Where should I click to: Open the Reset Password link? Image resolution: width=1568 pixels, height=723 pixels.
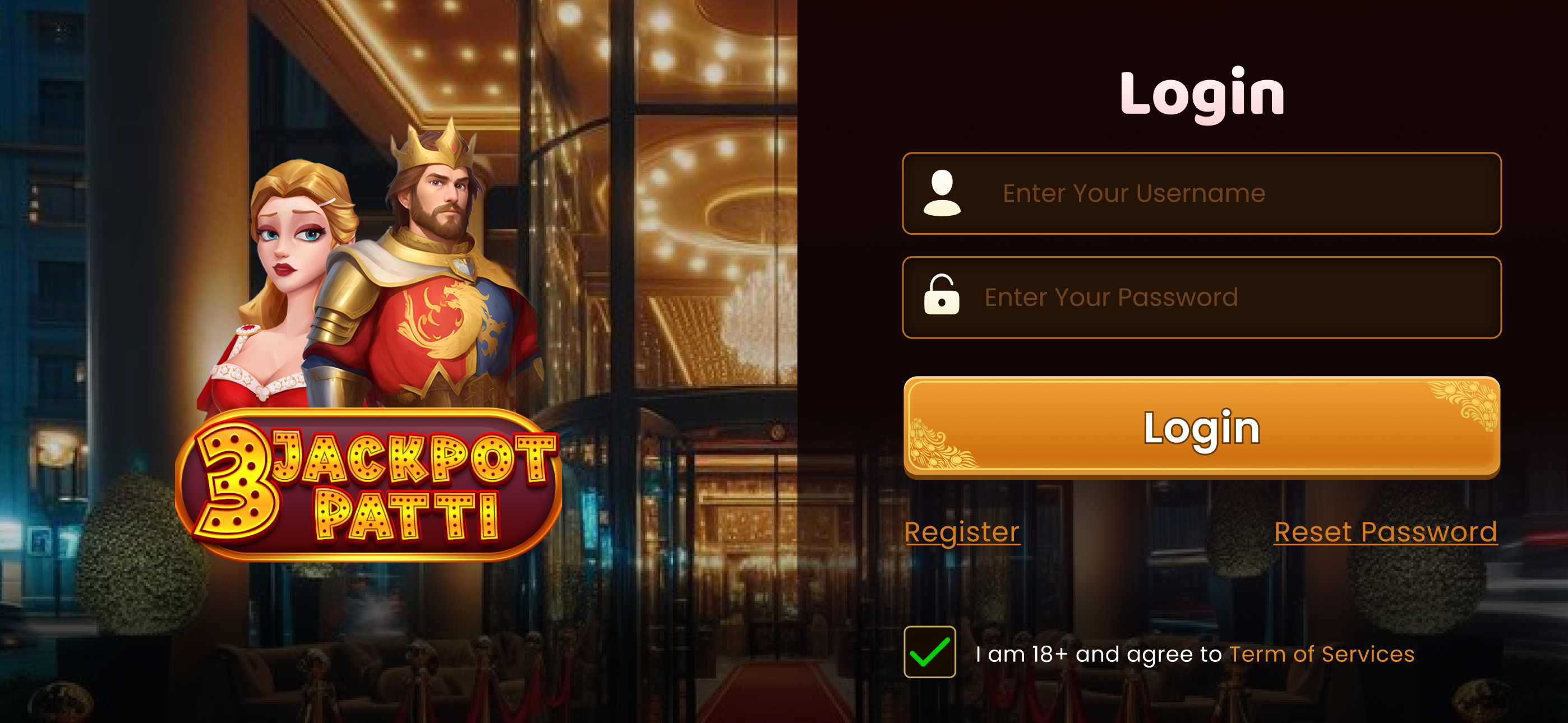(x=1385, y=532)
